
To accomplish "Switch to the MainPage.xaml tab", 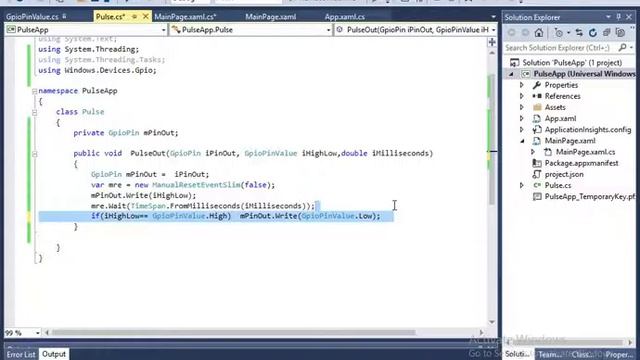I will pyautogui.click(x=271, y=17).
